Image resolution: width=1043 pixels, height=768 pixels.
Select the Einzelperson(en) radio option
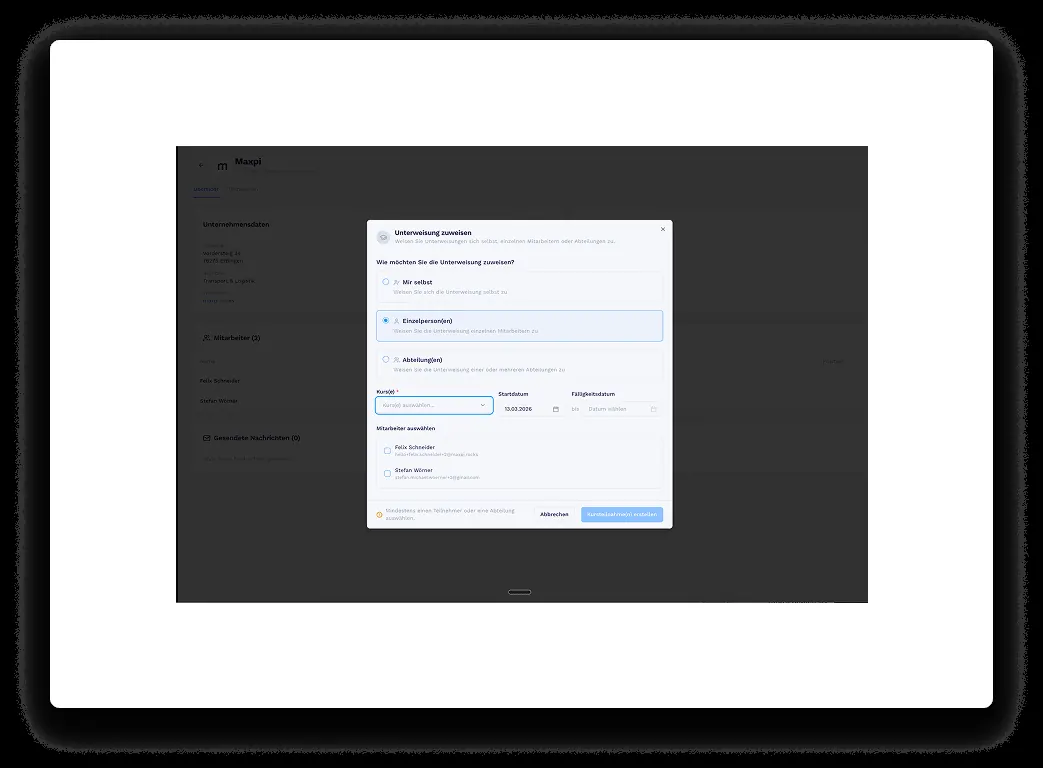pyautogui.click(x=386, y=320)
